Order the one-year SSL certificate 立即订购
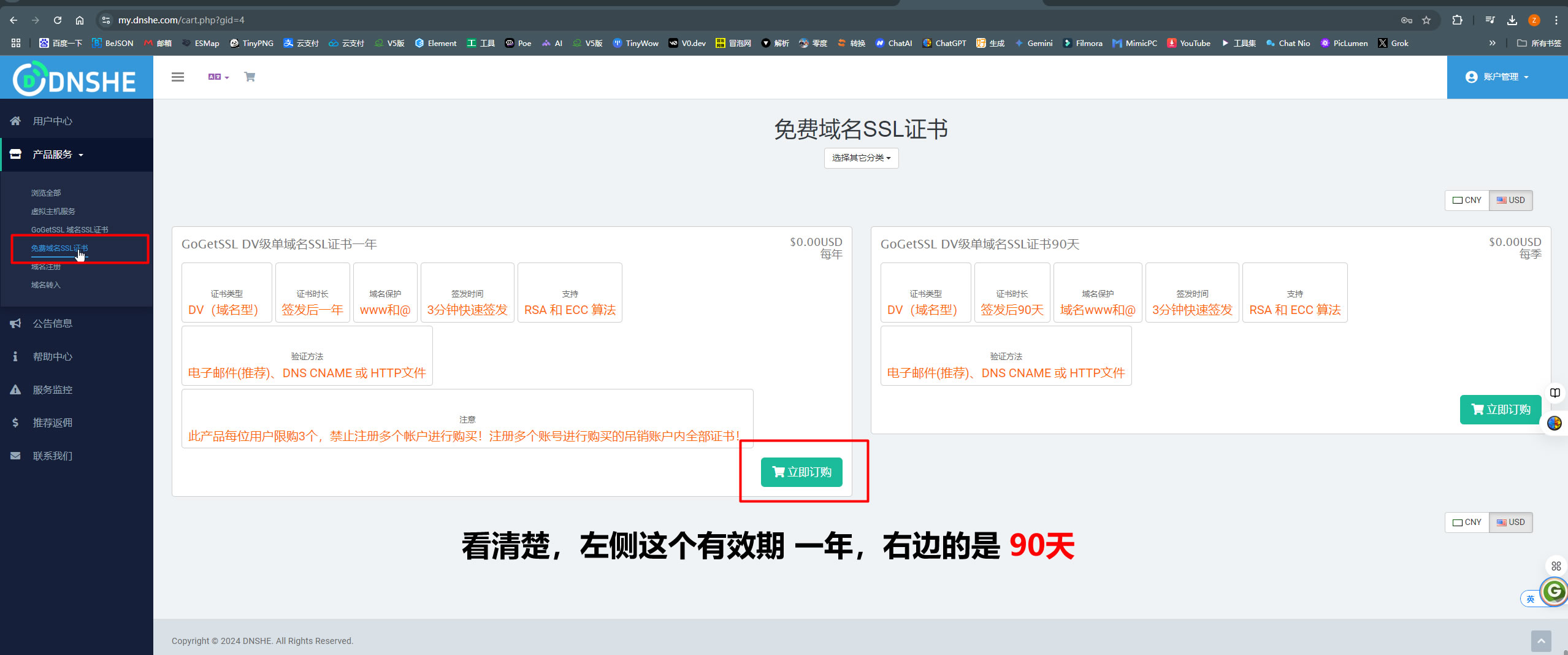The image size is (1568, 655). coord(801,472)
